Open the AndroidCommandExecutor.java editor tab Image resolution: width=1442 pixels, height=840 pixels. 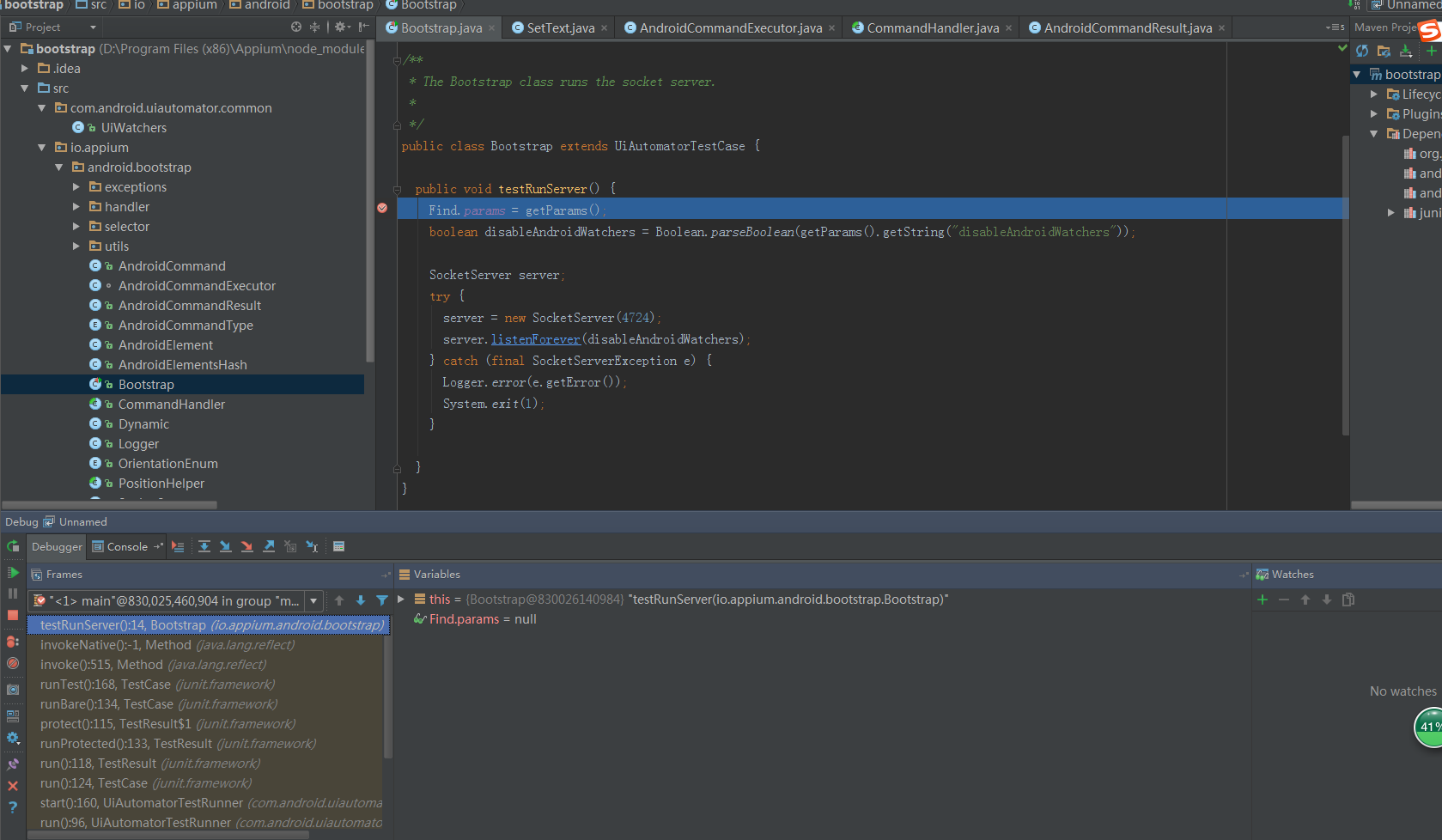[731, 27]
